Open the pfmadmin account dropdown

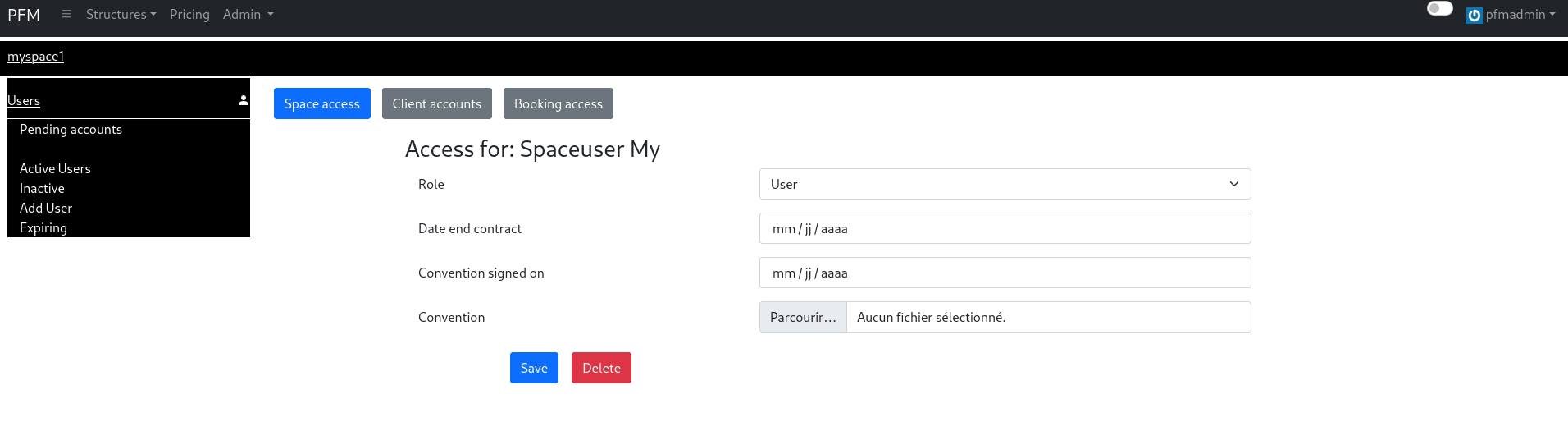pos(1520,15)
